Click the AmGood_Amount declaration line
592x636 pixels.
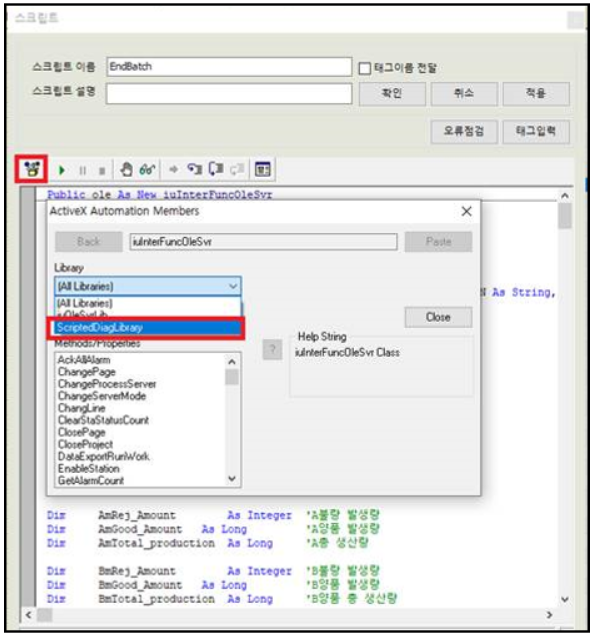[213, 529]
